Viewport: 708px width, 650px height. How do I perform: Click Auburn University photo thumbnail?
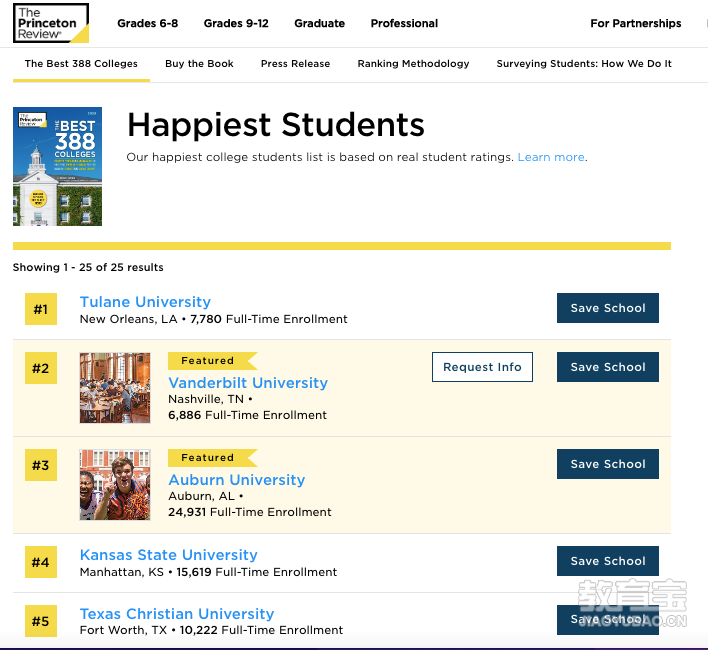click(115, 485)
